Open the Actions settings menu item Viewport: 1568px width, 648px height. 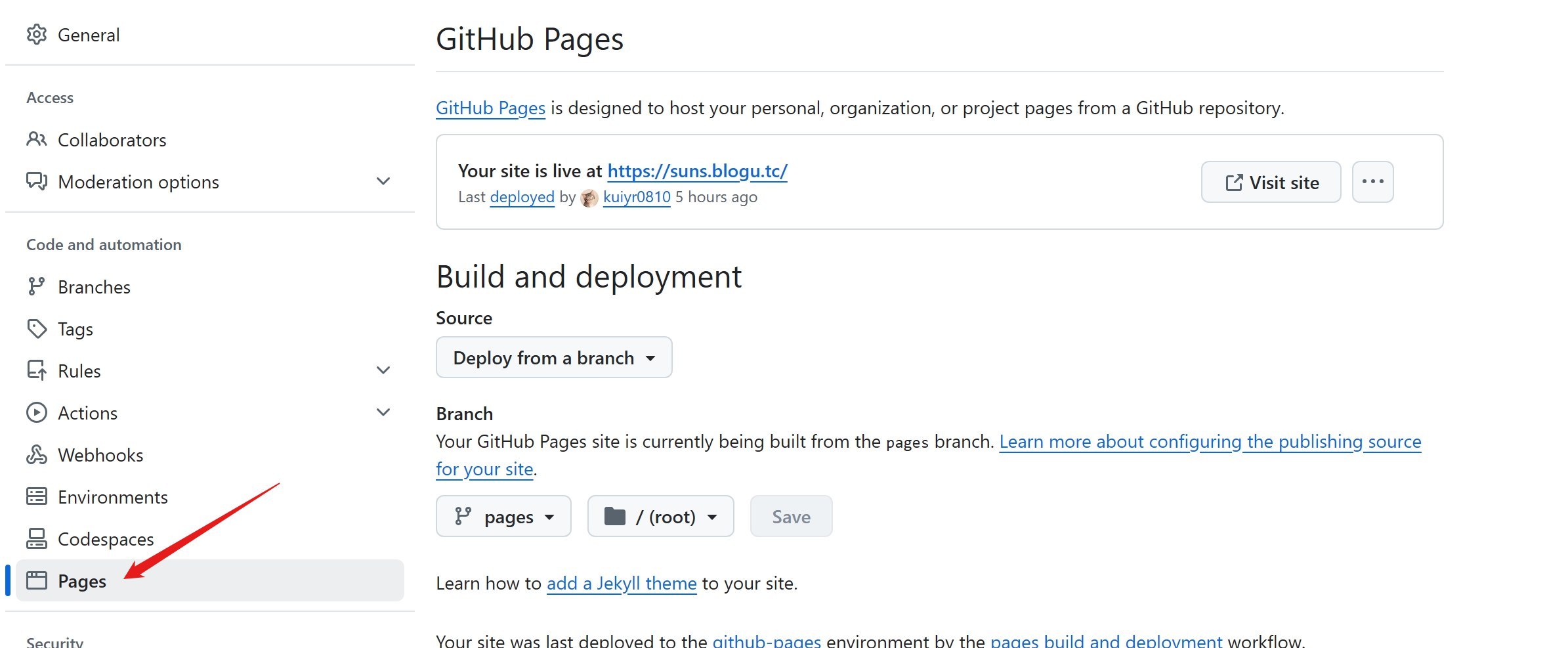88,413
